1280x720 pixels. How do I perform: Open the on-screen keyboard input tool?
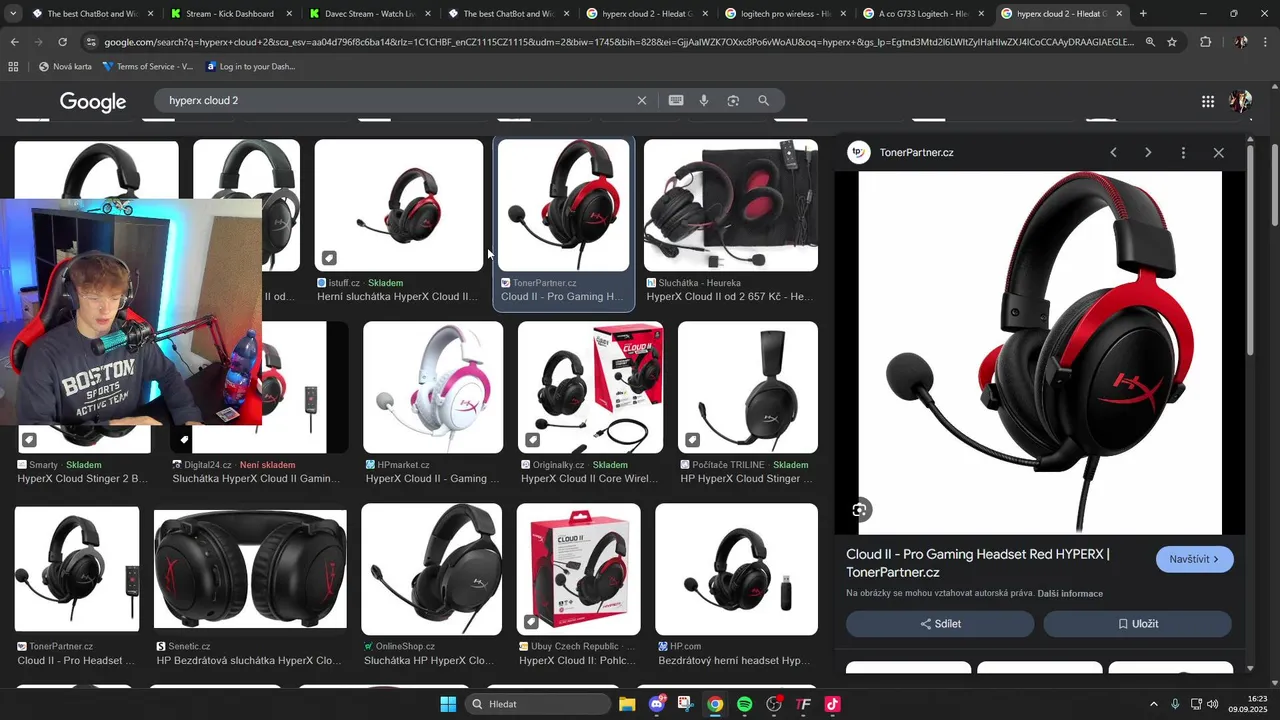[676, 101]
